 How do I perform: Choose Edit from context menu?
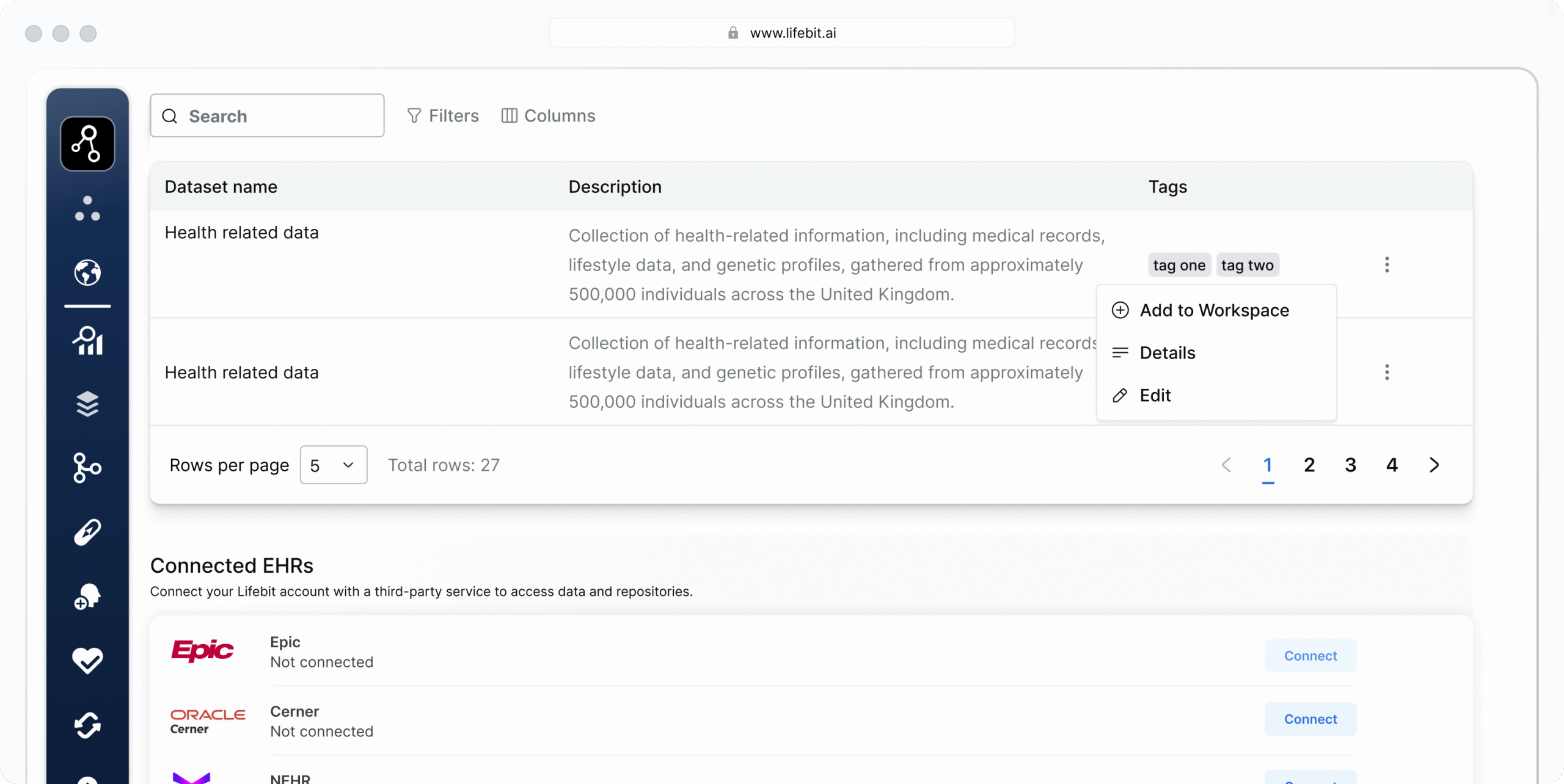(1216, 395)
